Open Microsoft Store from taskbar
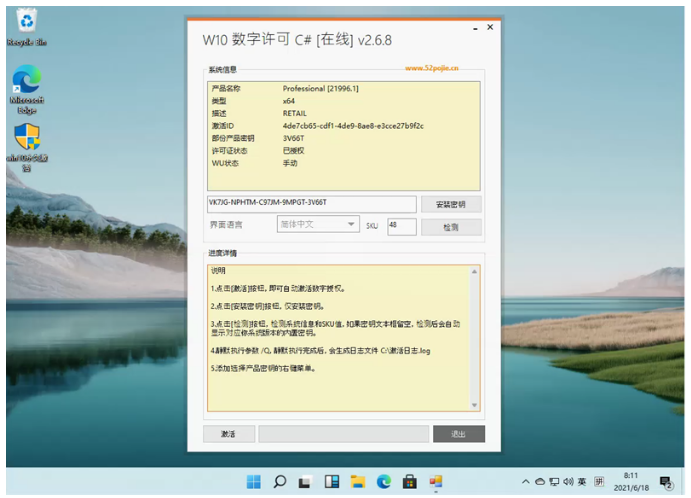The height and width of the screenshot is (498, 691). [409, 482]
